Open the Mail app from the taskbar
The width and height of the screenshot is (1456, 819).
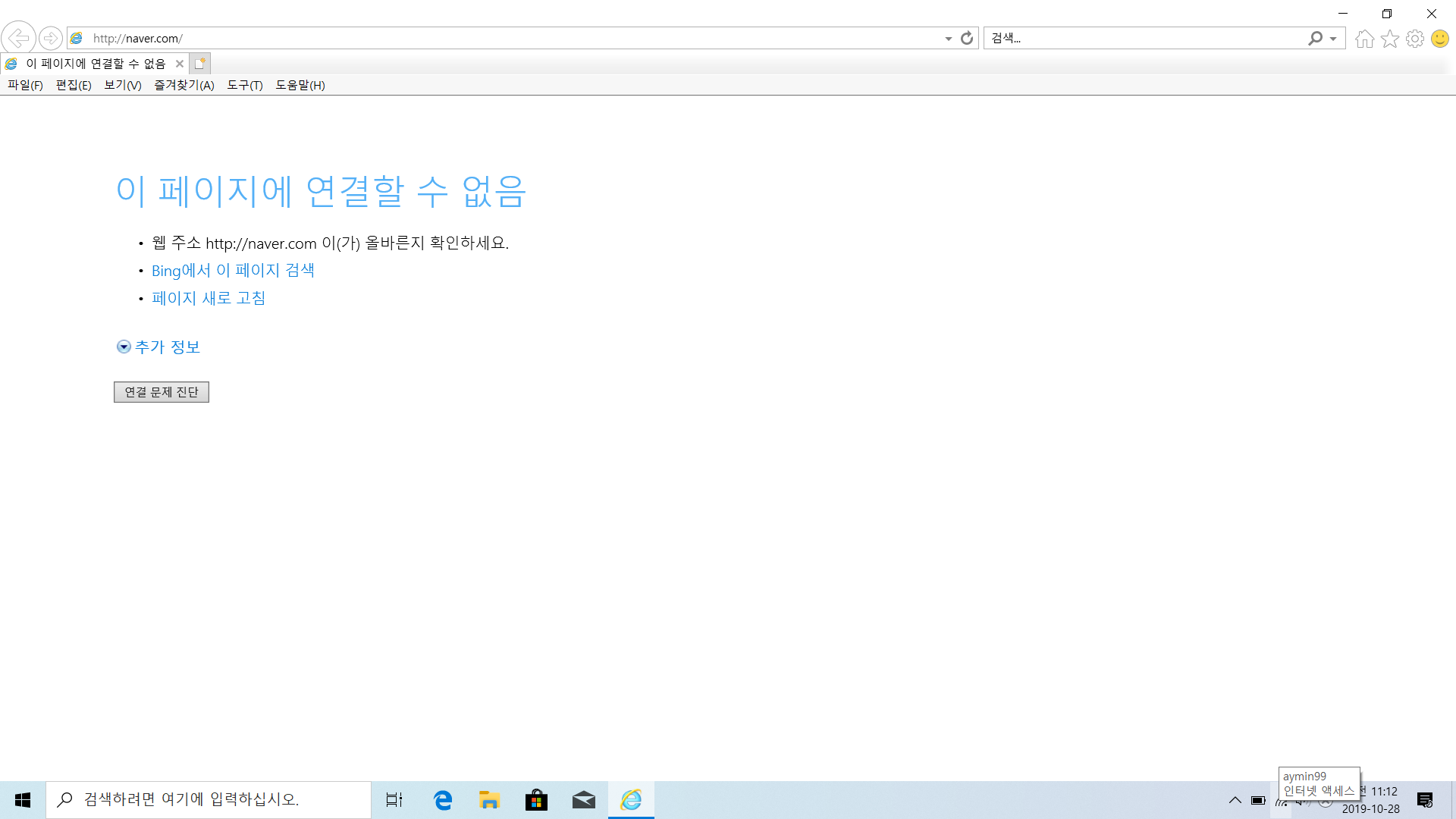coord(583,800)
